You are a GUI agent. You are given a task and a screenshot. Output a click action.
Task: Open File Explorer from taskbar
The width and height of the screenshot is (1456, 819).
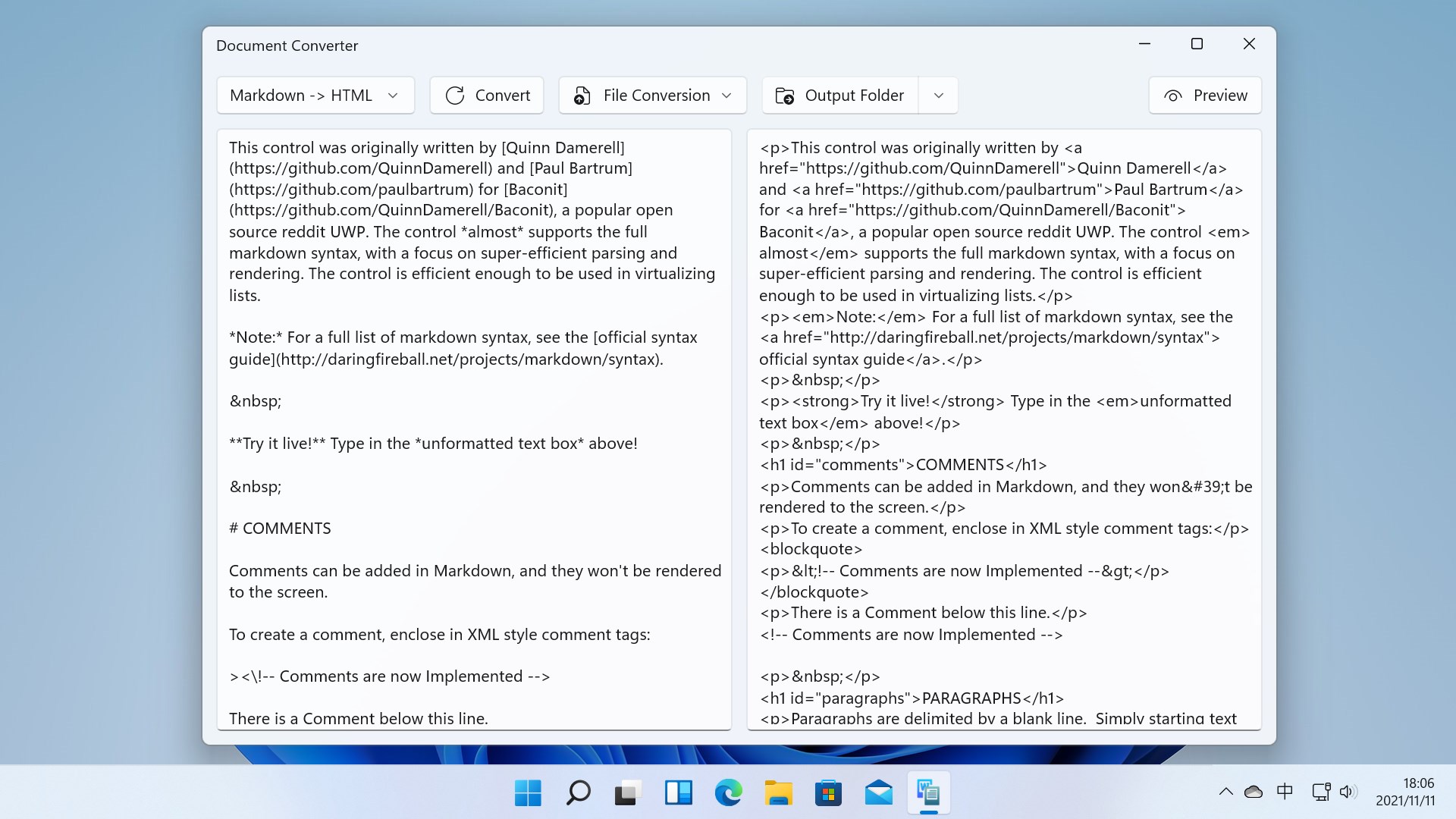[x=778, y=793]
